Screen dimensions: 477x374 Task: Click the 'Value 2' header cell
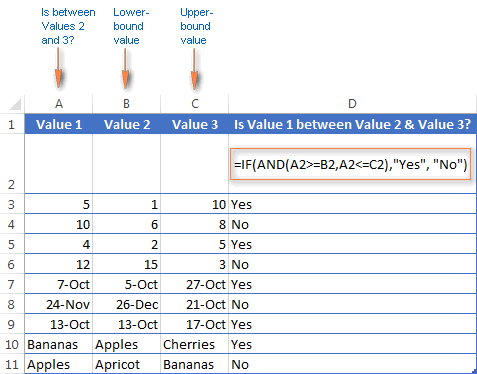127,124
